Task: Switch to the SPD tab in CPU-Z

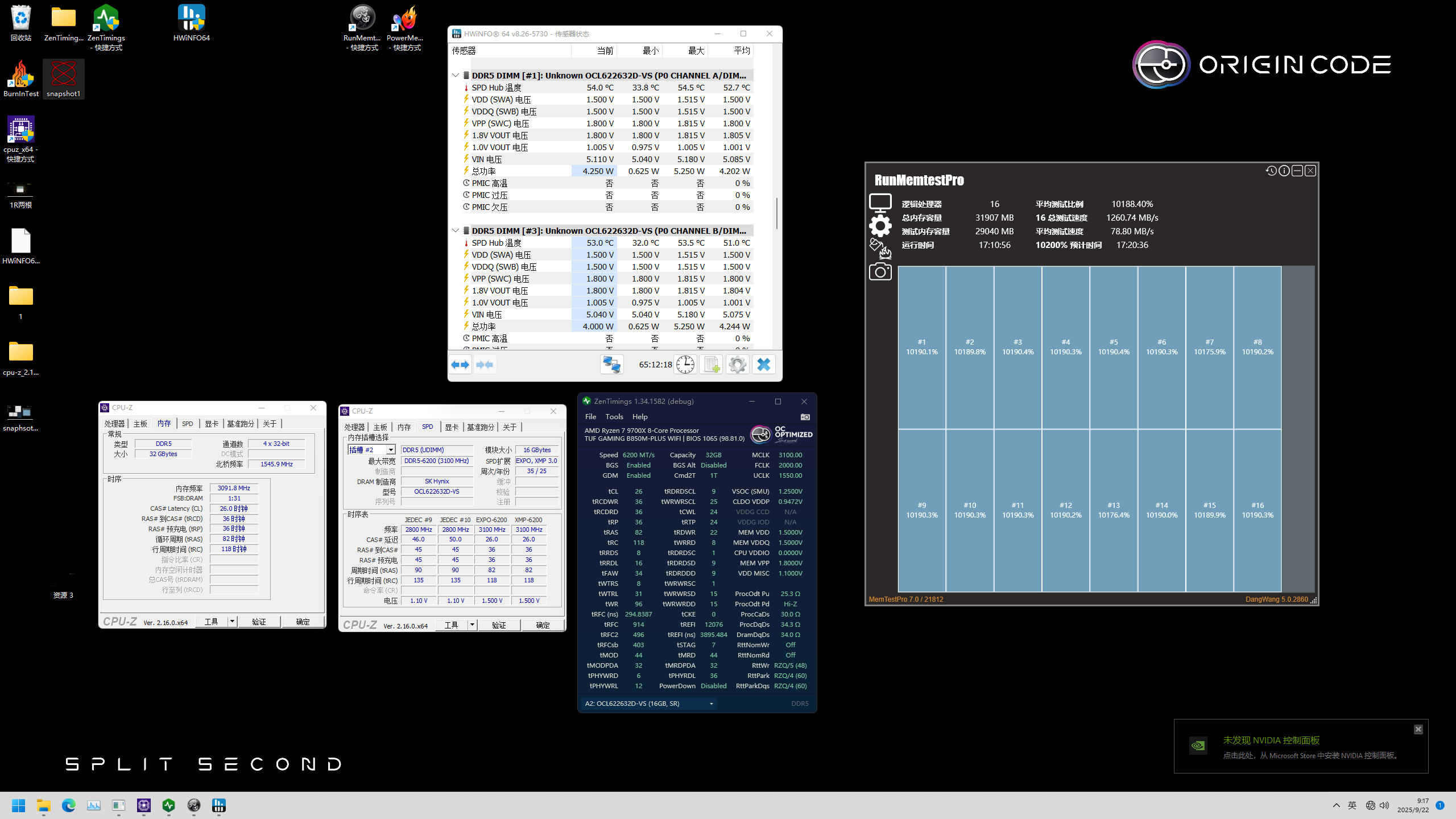Action: (188, 423)
